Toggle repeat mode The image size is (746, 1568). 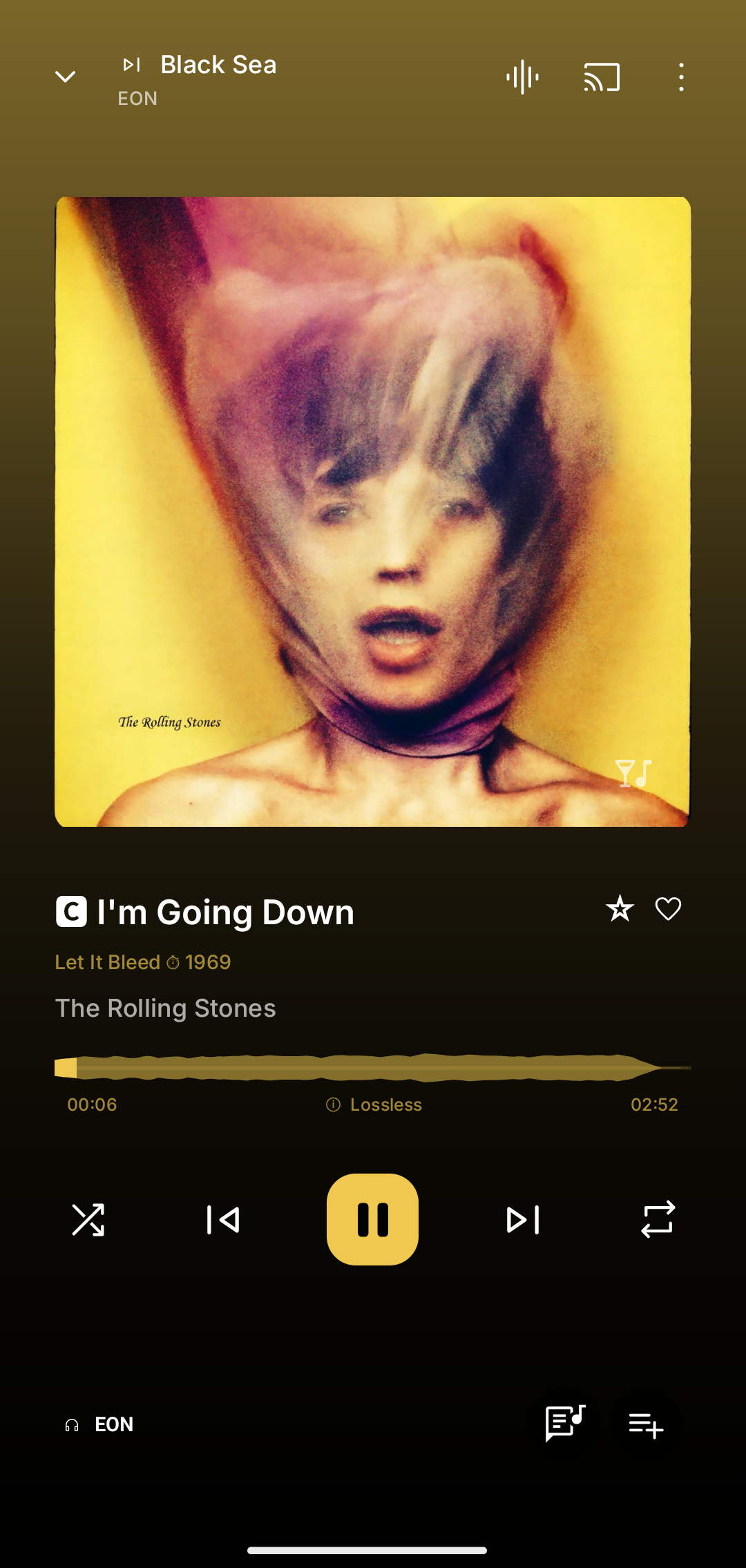pyautogui.click(x=658, y=1220)
